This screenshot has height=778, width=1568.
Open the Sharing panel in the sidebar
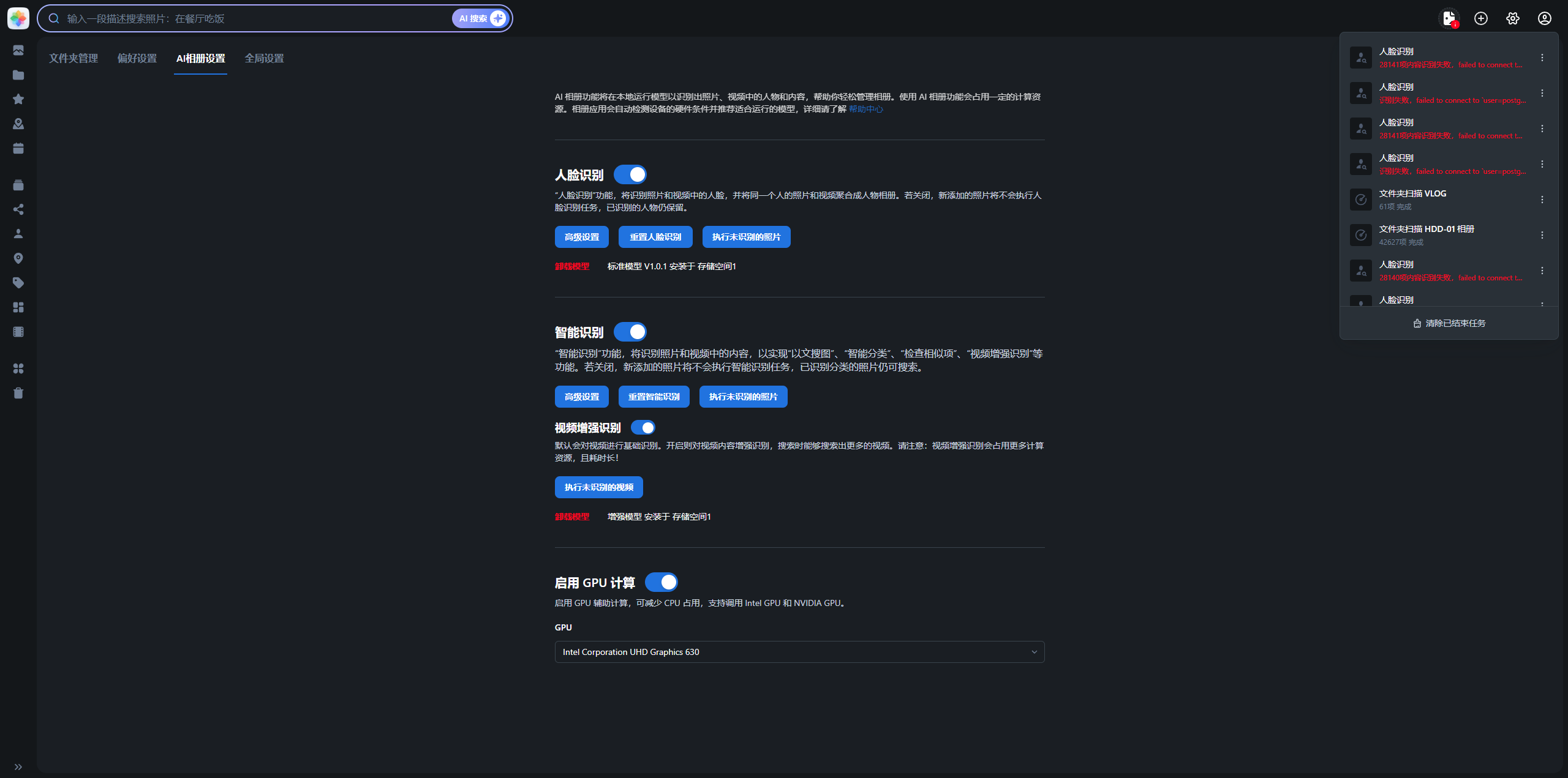point(18,209)
